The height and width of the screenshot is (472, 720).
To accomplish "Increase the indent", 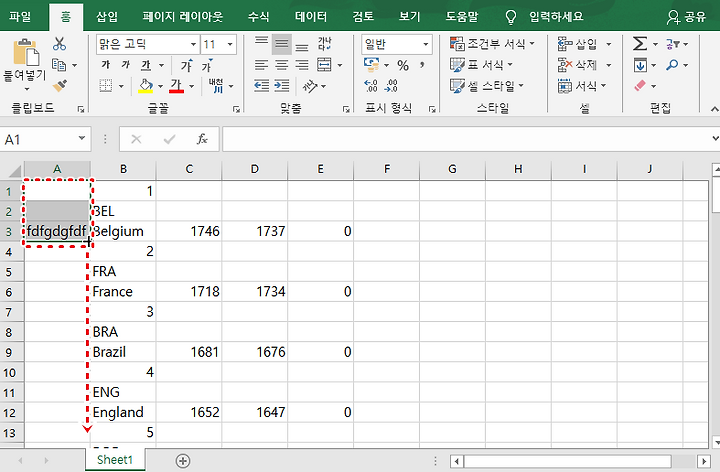I will [x=281, y=86].
